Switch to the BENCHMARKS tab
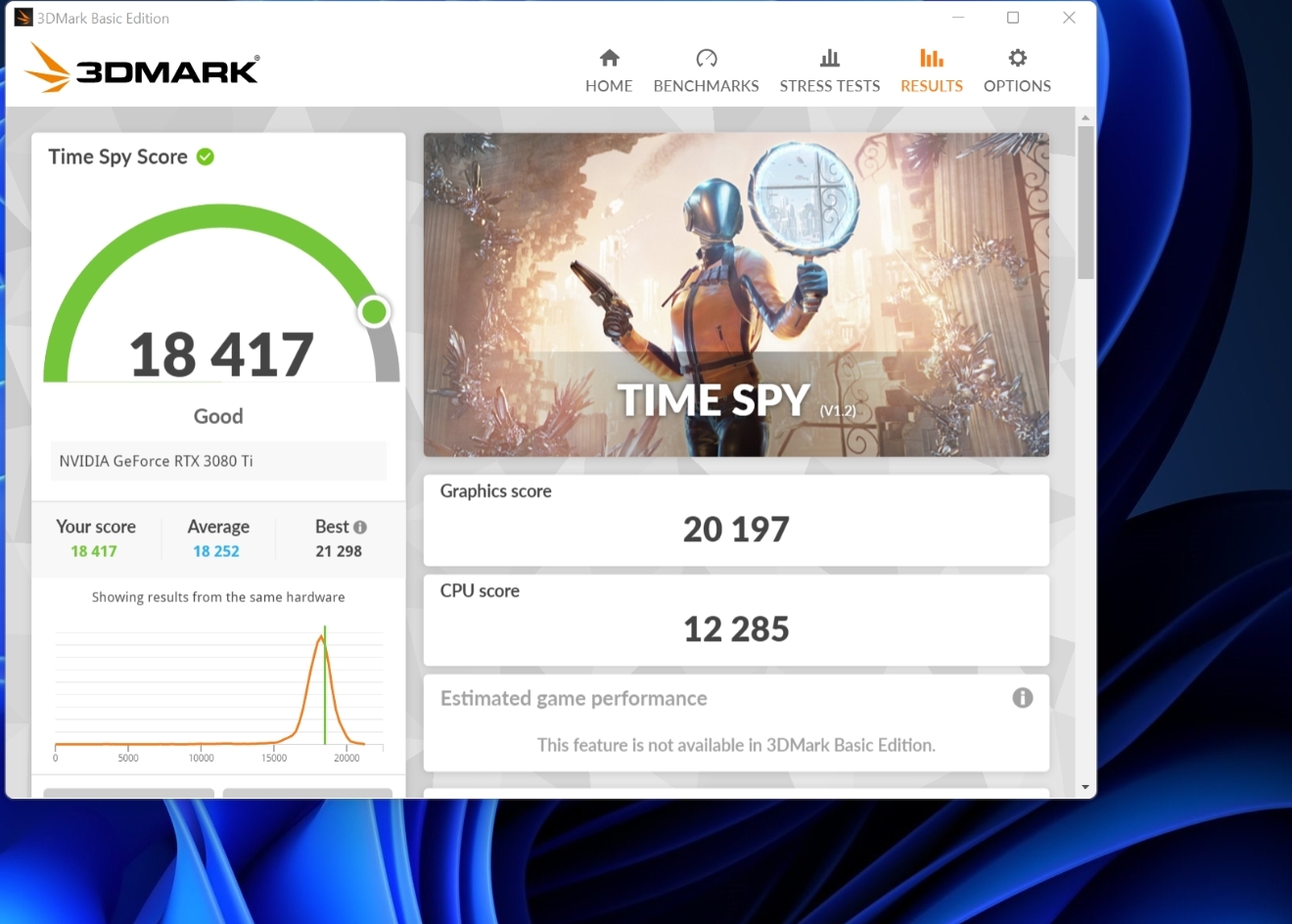1292x924 pixels. click(x=706, y=71)
